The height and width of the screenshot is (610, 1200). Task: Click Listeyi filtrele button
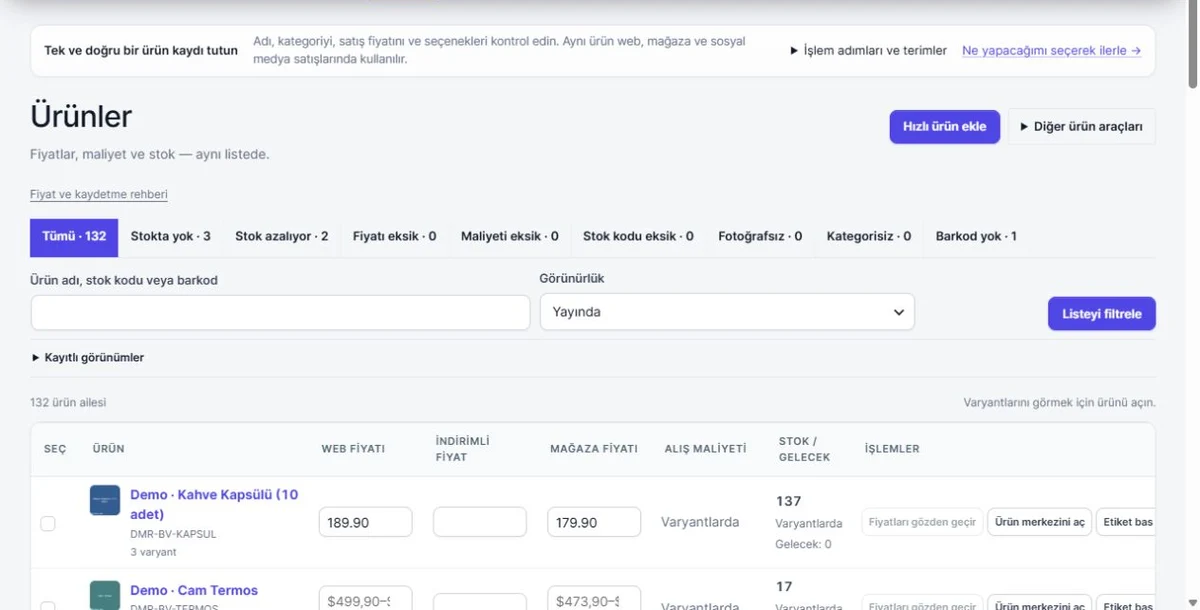tap(1102, 314)
